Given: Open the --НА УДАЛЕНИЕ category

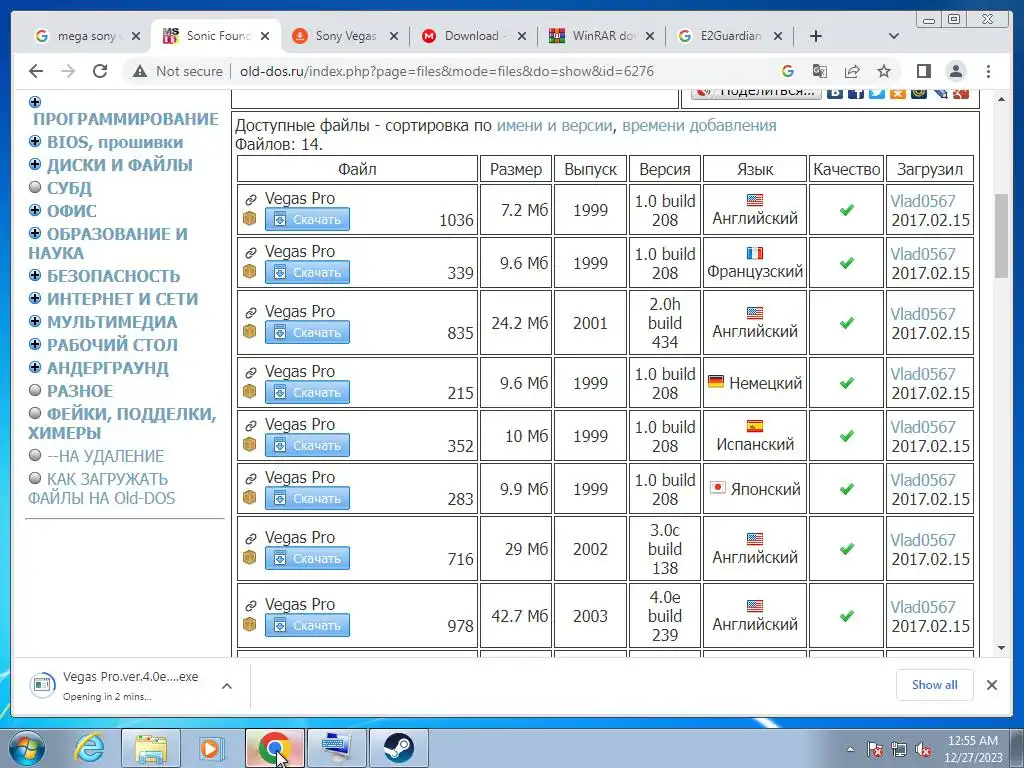Looking at the screenshot, I should tap(106, 456).
